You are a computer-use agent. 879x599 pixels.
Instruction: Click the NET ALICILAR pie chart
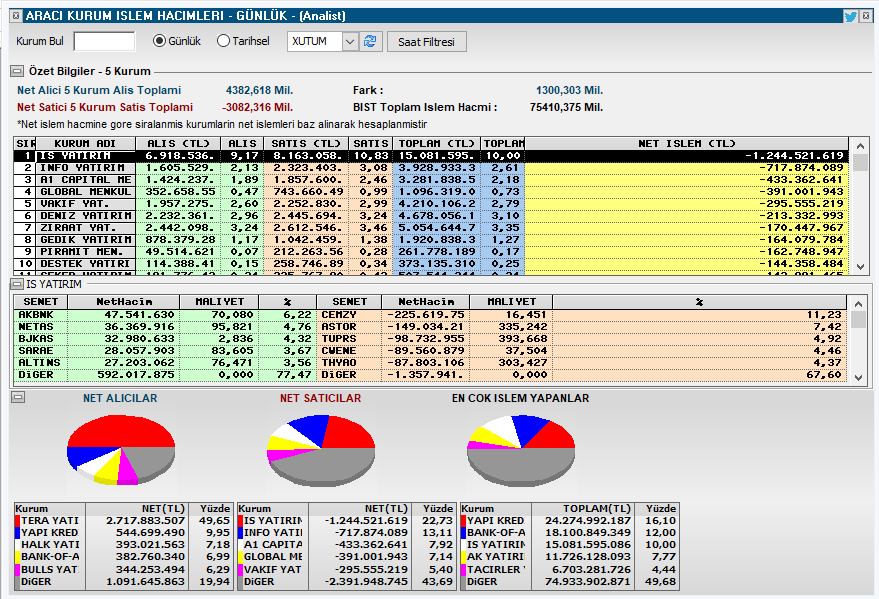[x=121, y=450]
